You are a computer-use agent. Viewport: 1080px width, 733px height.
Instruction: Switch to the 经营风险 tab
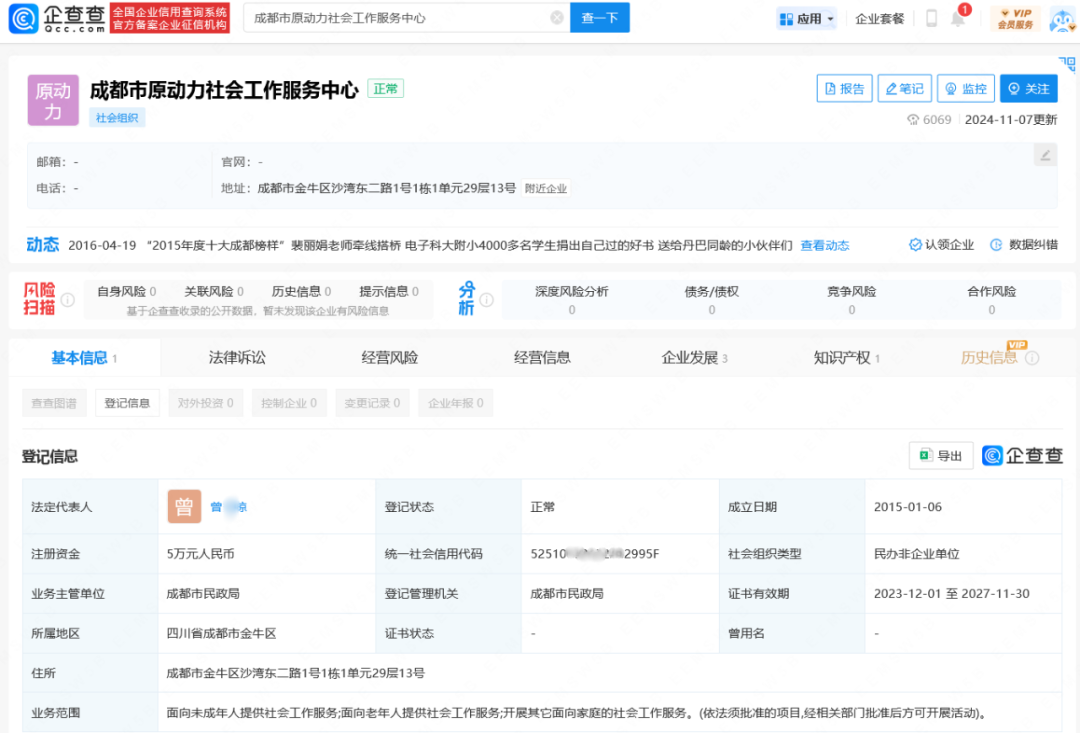click(x=390, y=358)
